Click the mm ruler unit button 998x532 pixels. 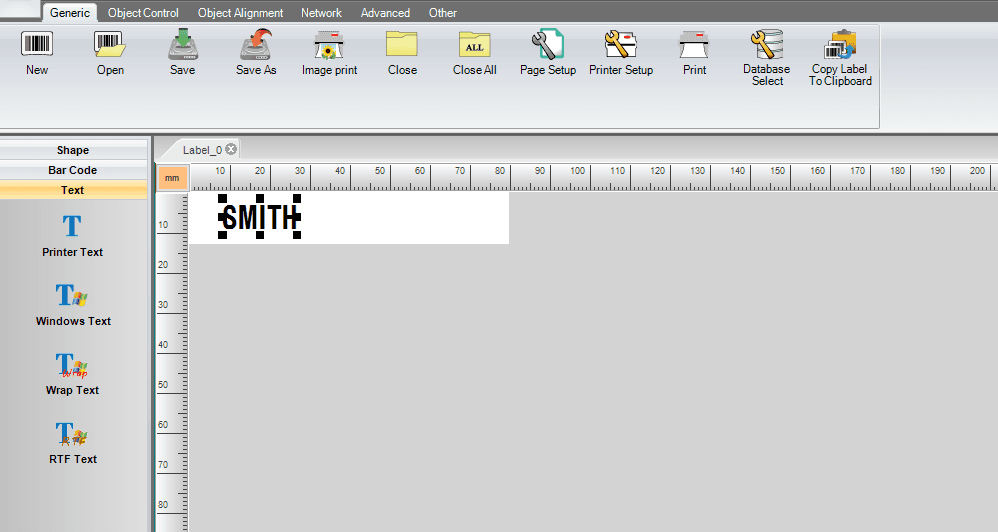pyautogui.click(x=172, y=178)
